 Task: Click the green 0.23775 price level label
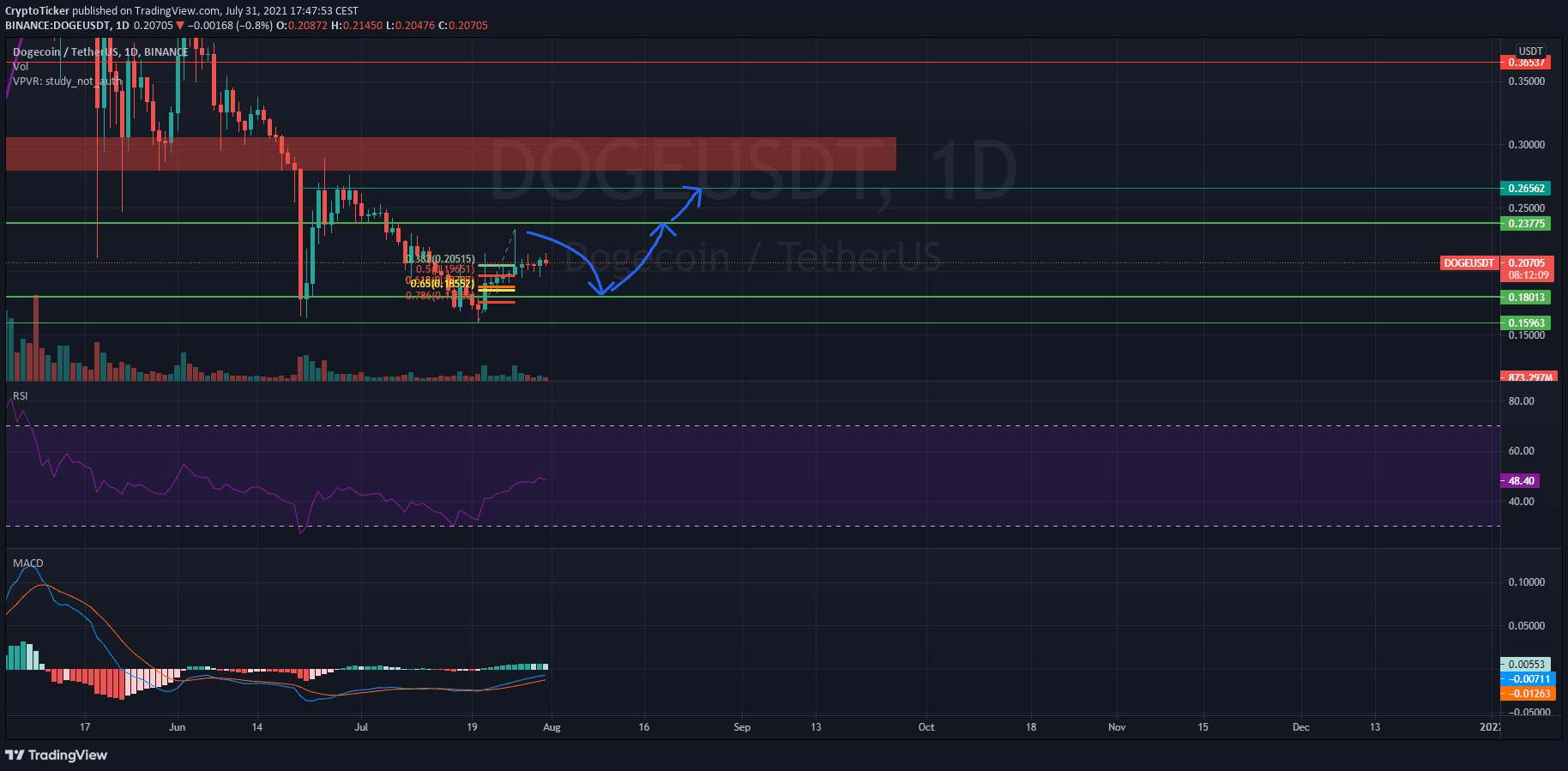click(1526, 224)
